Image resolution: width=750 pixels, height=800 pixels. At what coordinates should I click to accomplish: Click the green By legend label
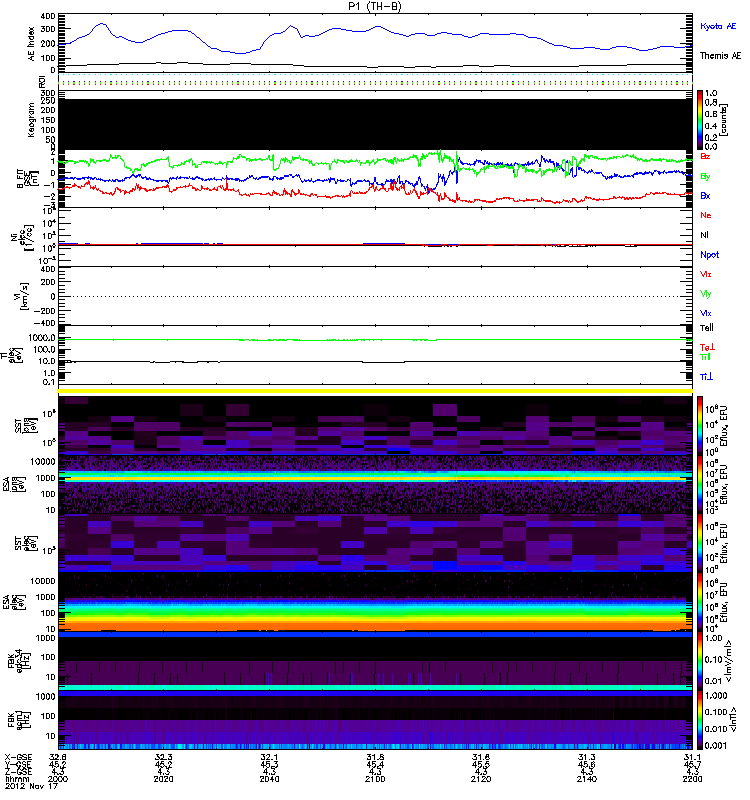(x=705, y=177)
